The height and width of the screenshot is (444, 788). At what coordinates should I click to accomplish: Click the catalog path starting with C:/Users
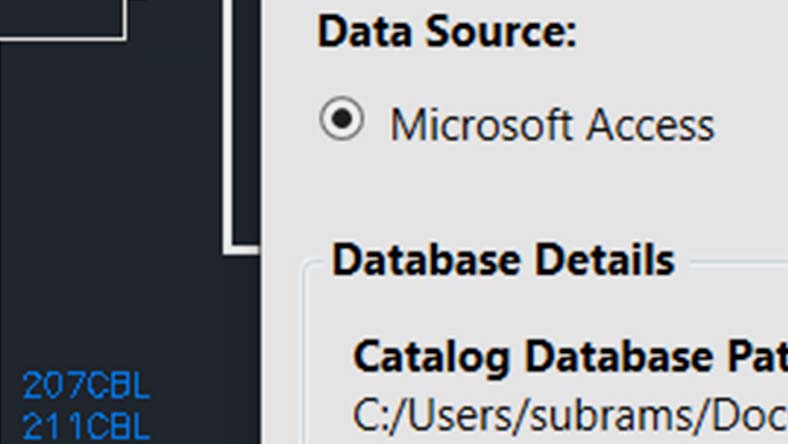[x=570, y=413]
